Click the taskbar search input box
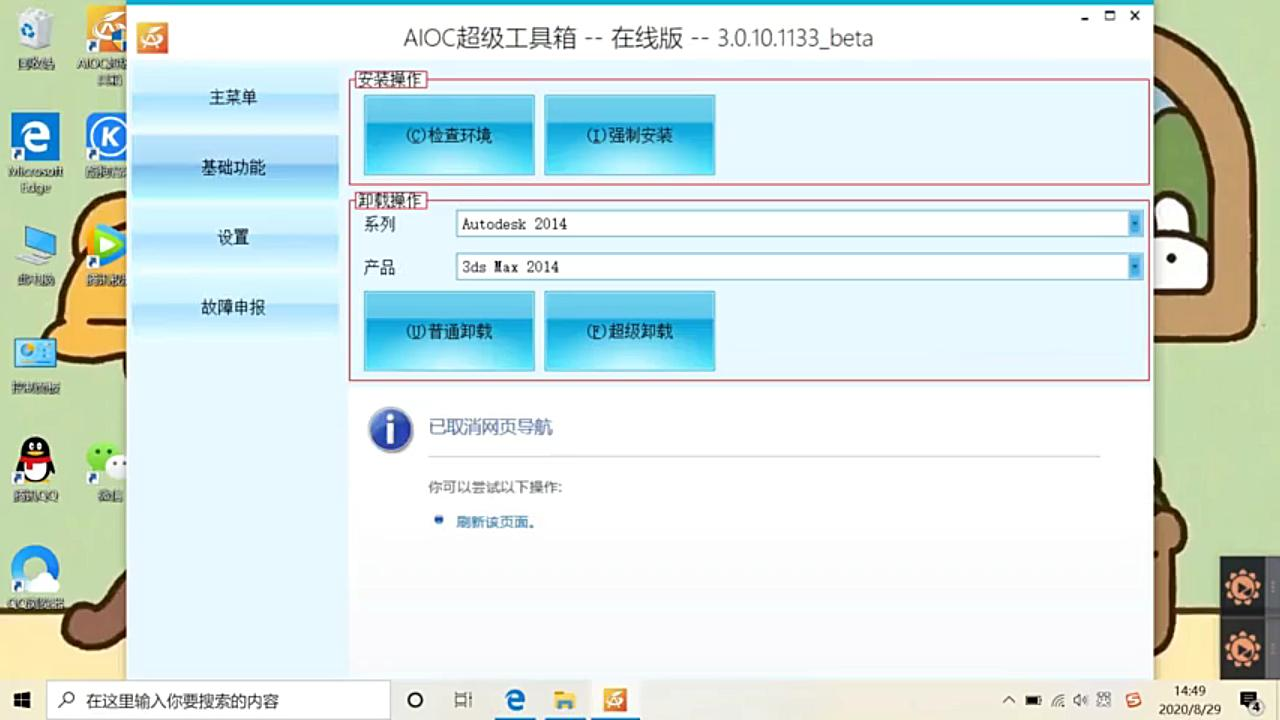The width and height of the screenshot is (1280, 720). pos(219,700)
